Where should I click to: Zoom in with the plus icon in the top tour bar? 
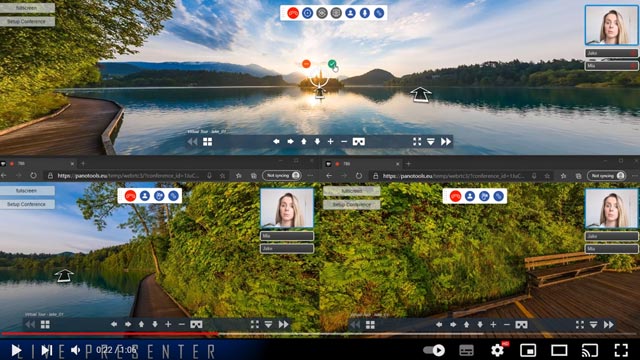click(331, 142)
